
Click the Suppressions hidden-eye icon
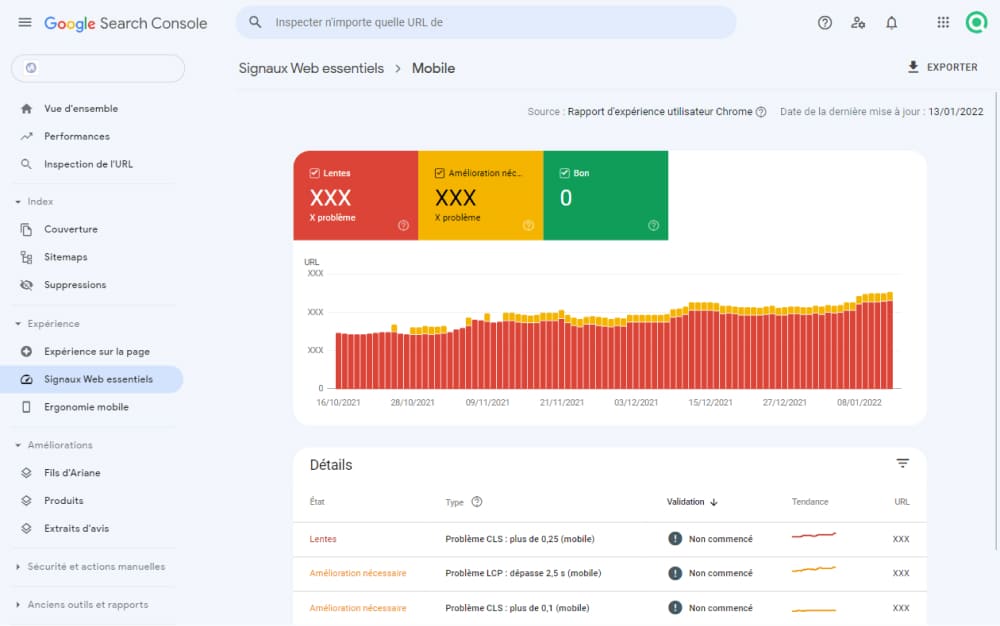[26, 285]
